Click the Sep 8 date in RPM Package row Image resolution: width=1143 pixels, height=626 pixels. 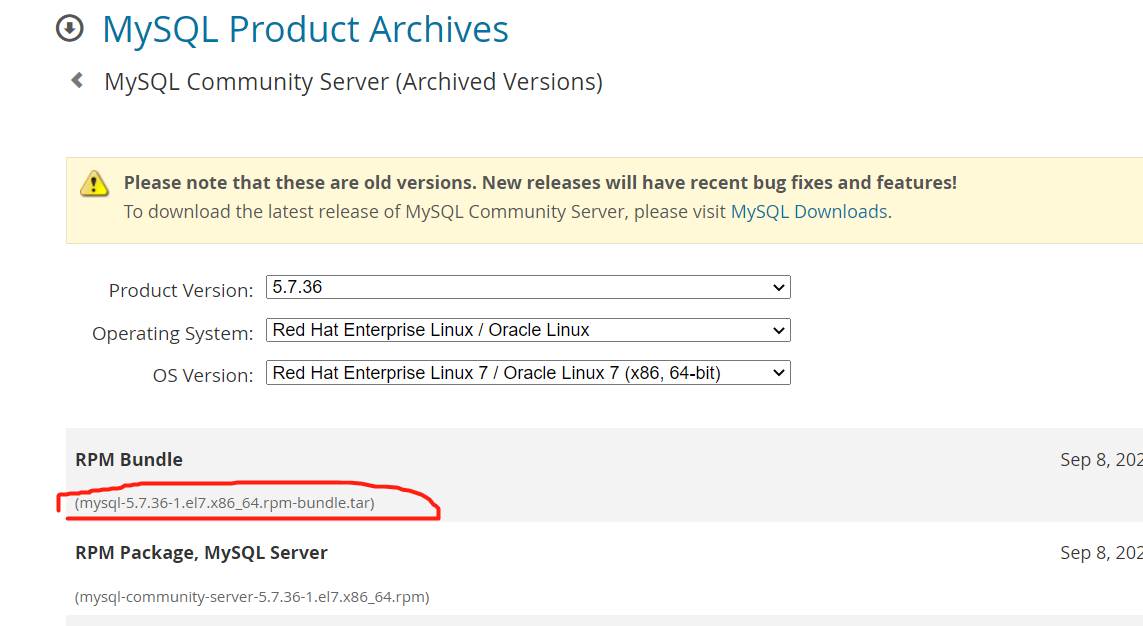(x=1100, y=553)
